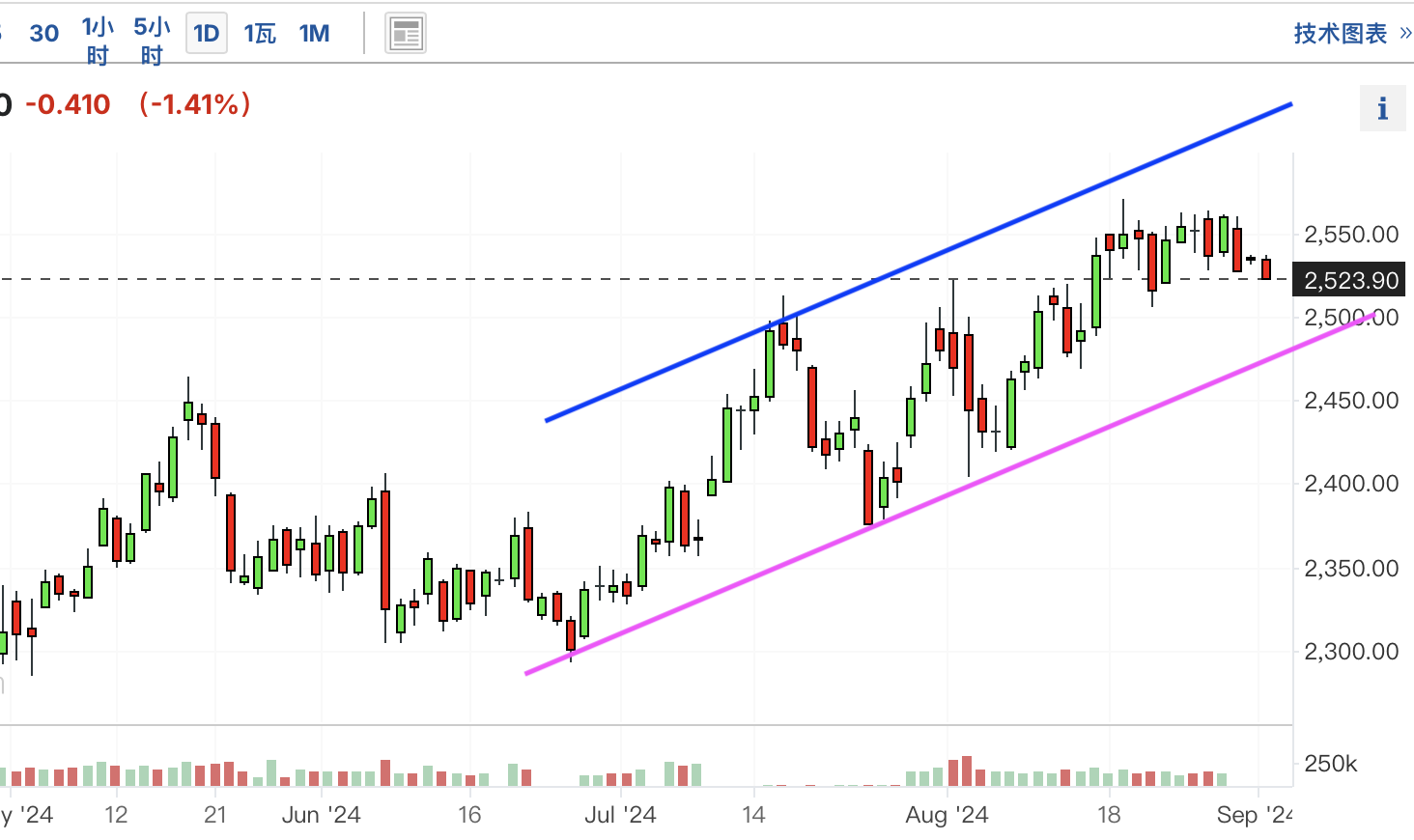Click the date label 21

pos(215,815)
